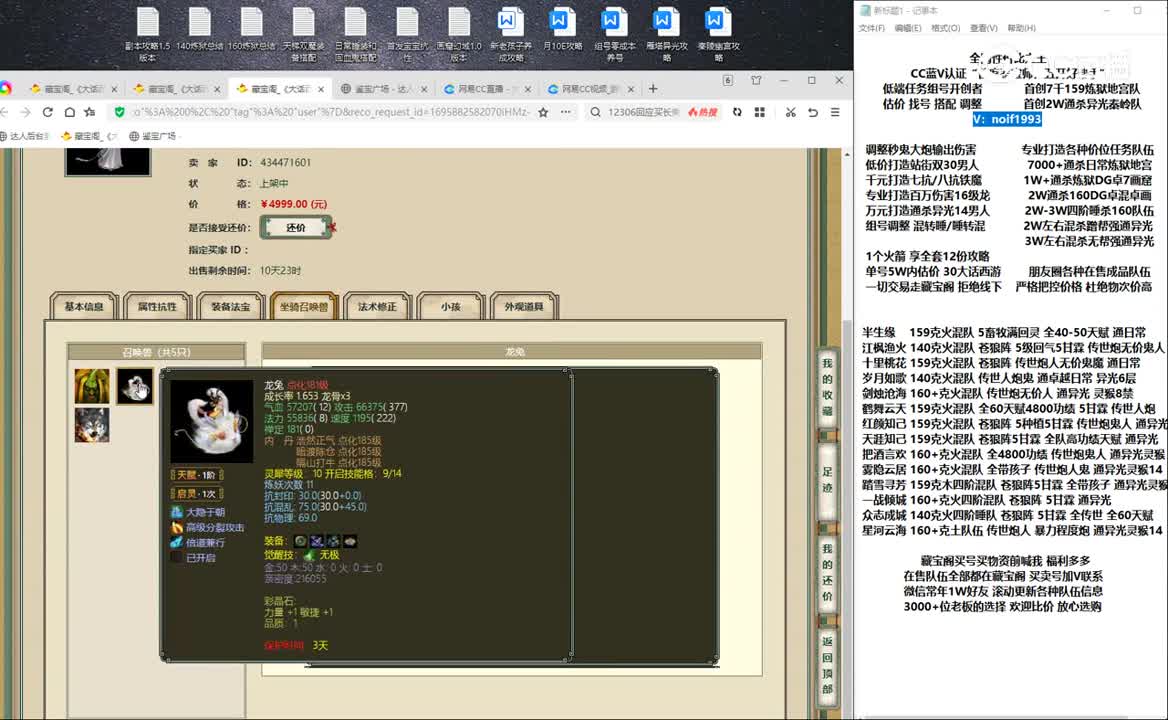Viewport: 1168px width, 720px height.
Task: Click the browser forward arrow
Action: pos(25,112)
